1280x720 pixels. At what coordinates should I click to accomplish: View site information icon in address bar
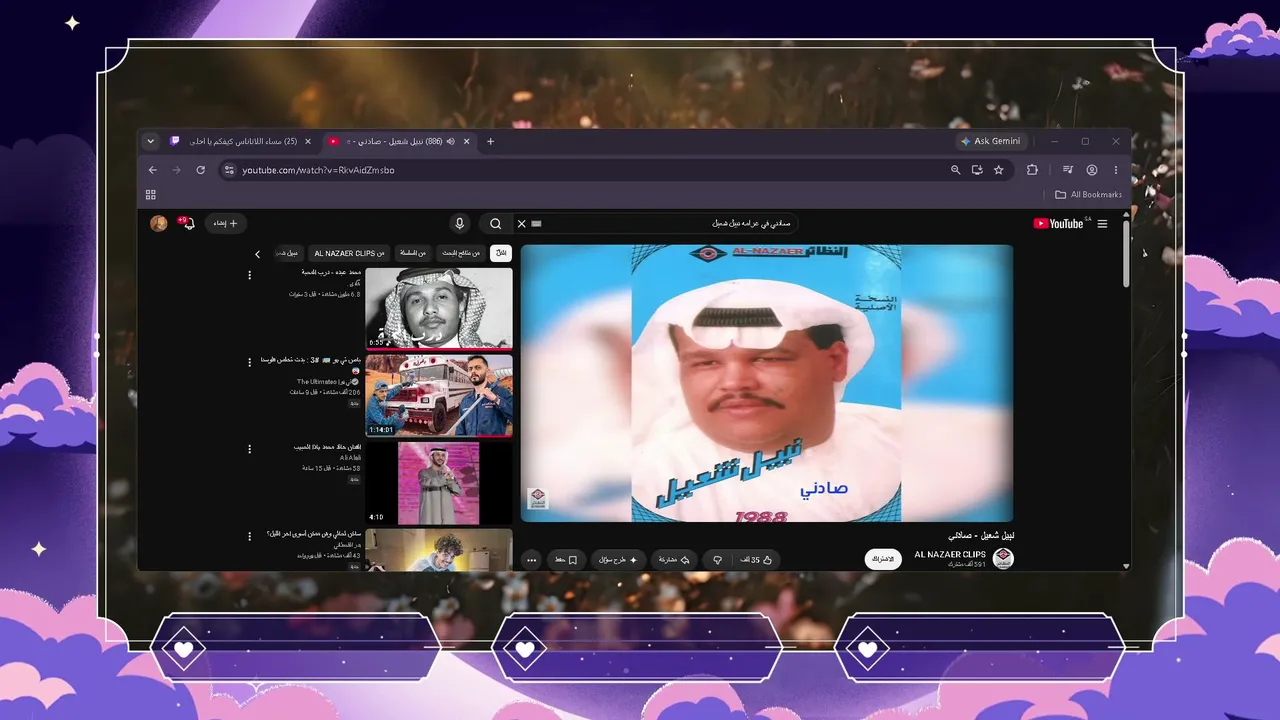(229, 170)
